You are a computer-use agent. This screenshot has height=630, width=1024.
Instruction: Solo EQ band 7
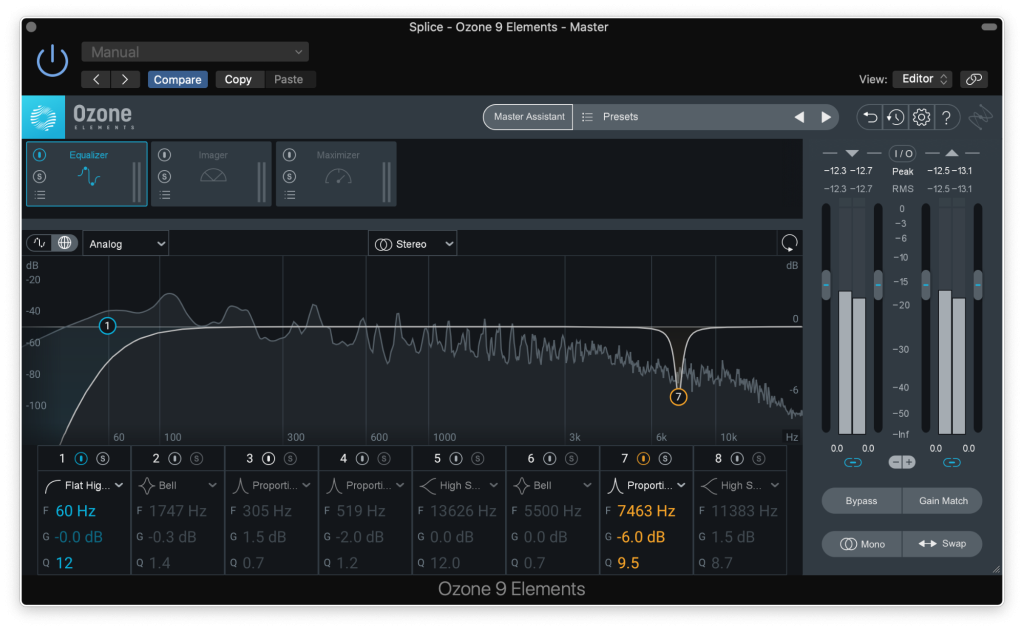pos(665,459)
